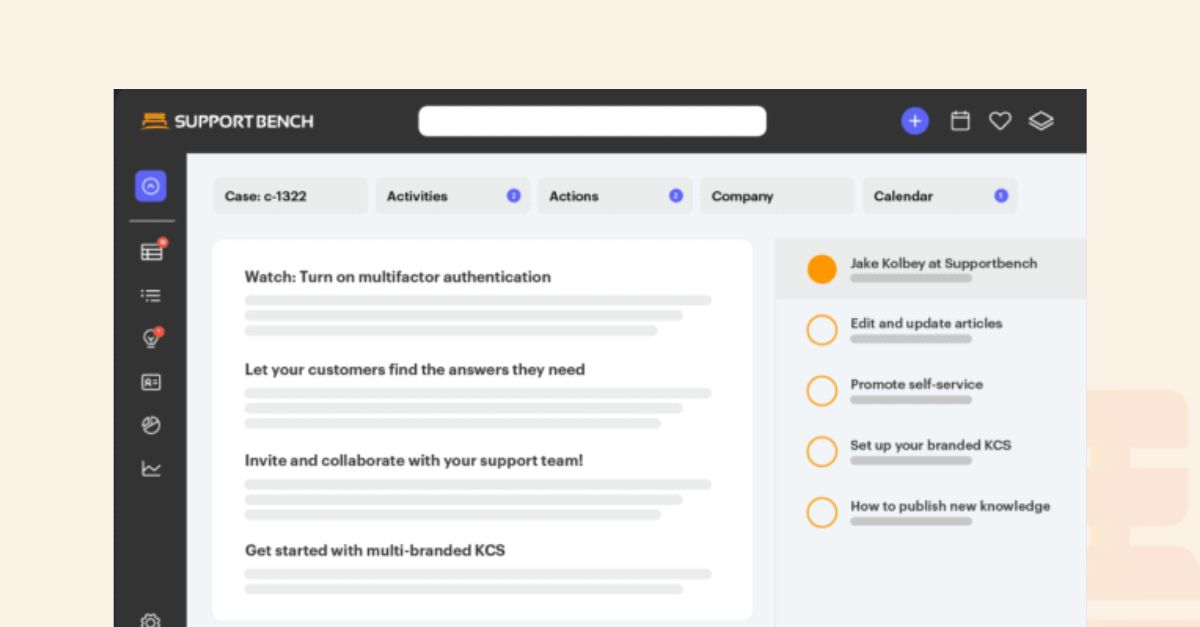Select circle beside Edit and update articles
Screen dimensions: 1200x627
822,330
